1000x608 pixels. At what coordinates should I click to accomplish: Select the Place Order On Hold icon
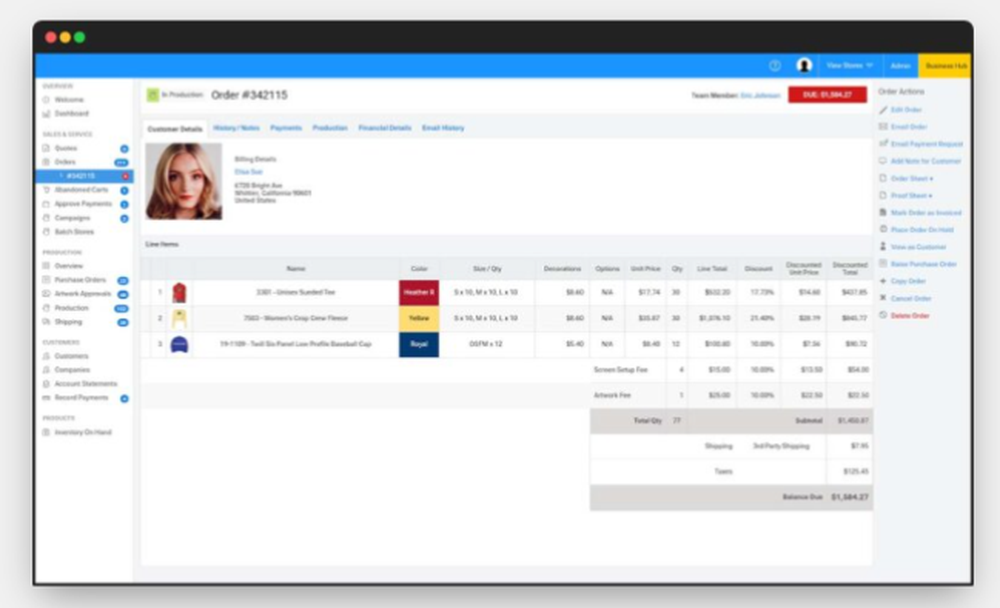(883, 229)
